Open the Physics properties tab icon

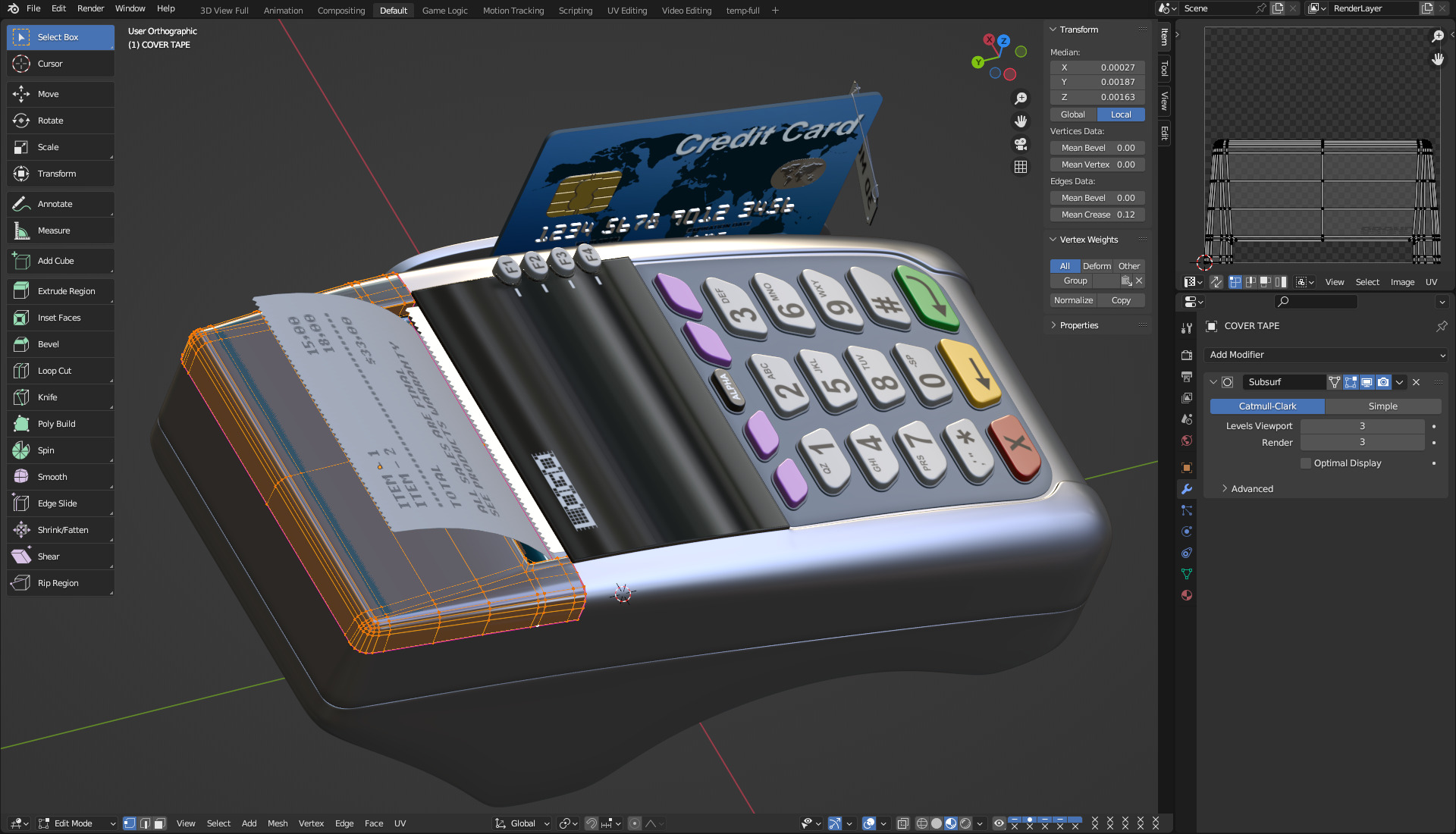point(1187,531)
